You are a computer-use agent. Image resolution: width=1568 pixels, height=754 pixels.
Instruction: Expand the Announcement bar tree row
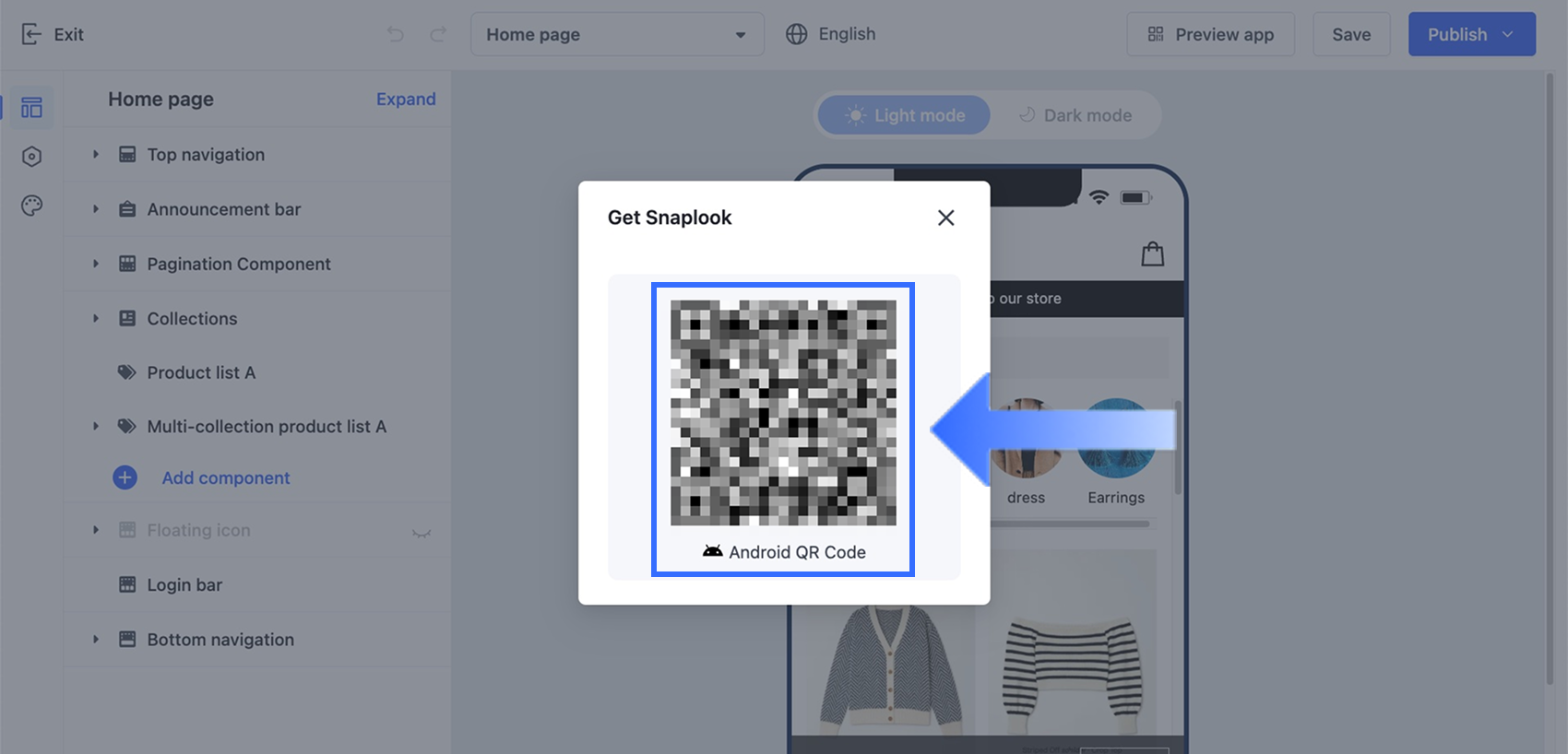tap(95, 209)
